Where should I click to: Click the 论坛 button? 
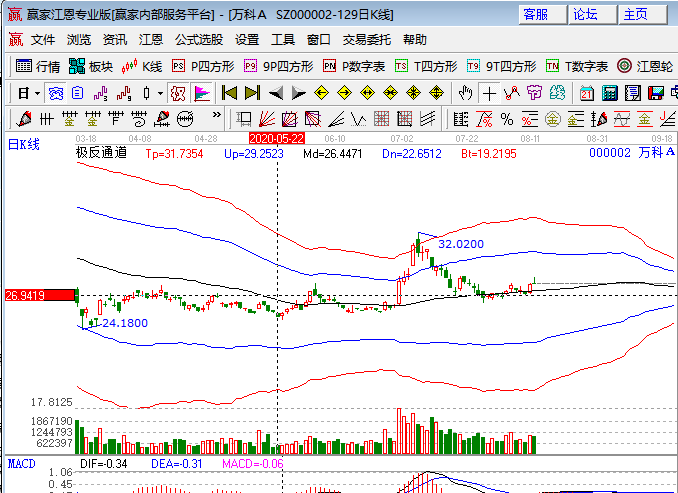tap(592, 15)
